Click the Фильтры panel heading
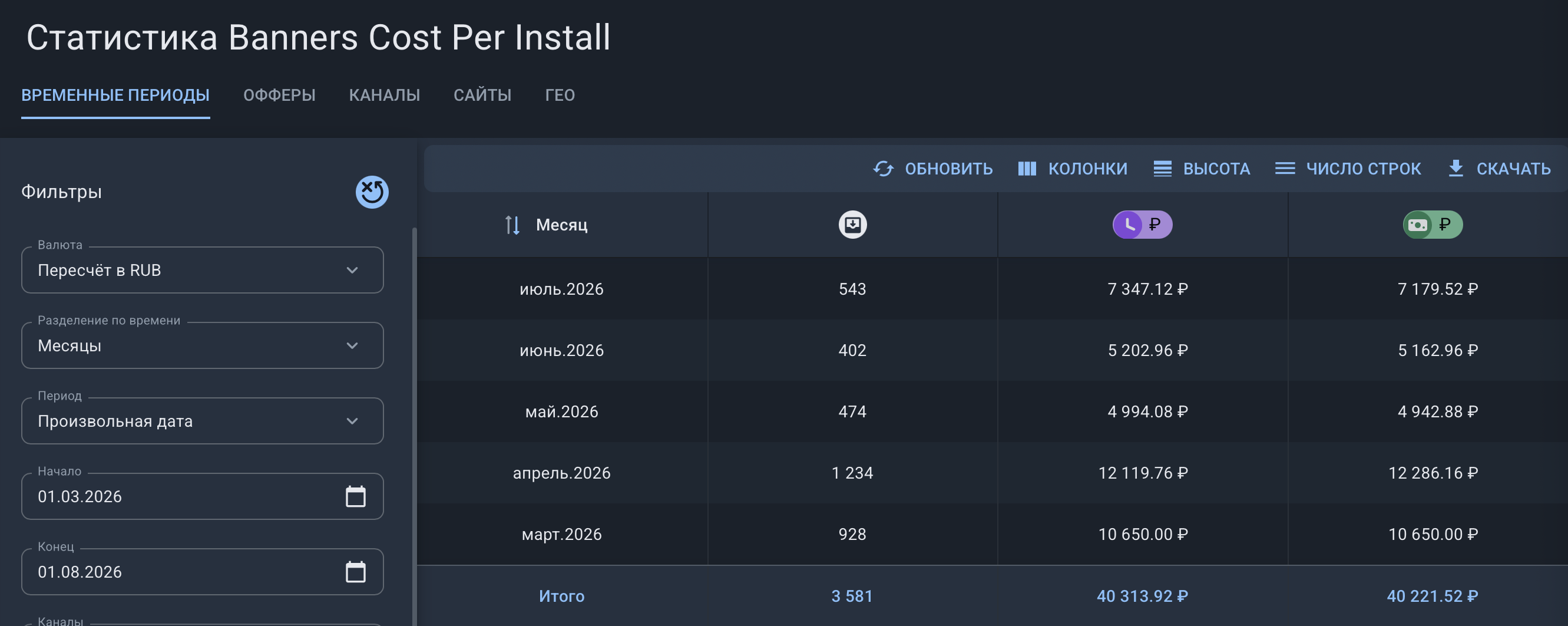The height and width of the screenshot is (626, 1568). click(x=61, y=192)
